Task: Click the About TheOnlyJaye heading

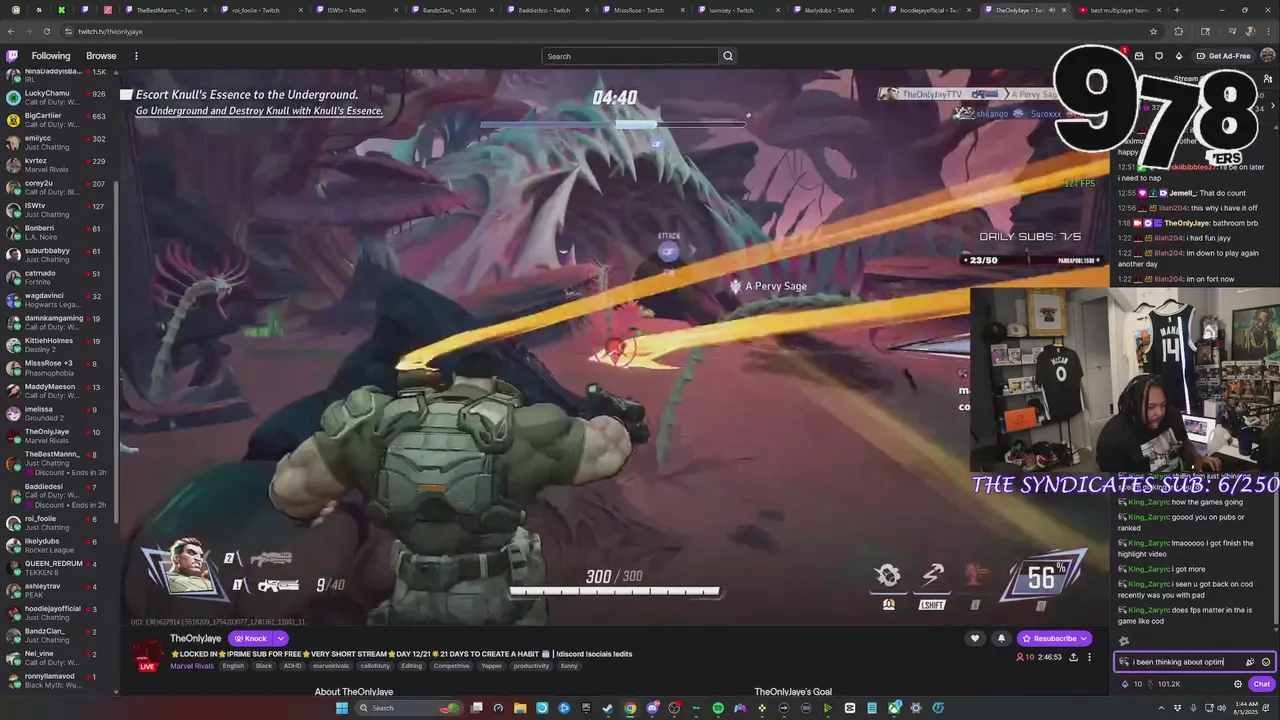Action: pyautogui.click(x=354, y=692)
